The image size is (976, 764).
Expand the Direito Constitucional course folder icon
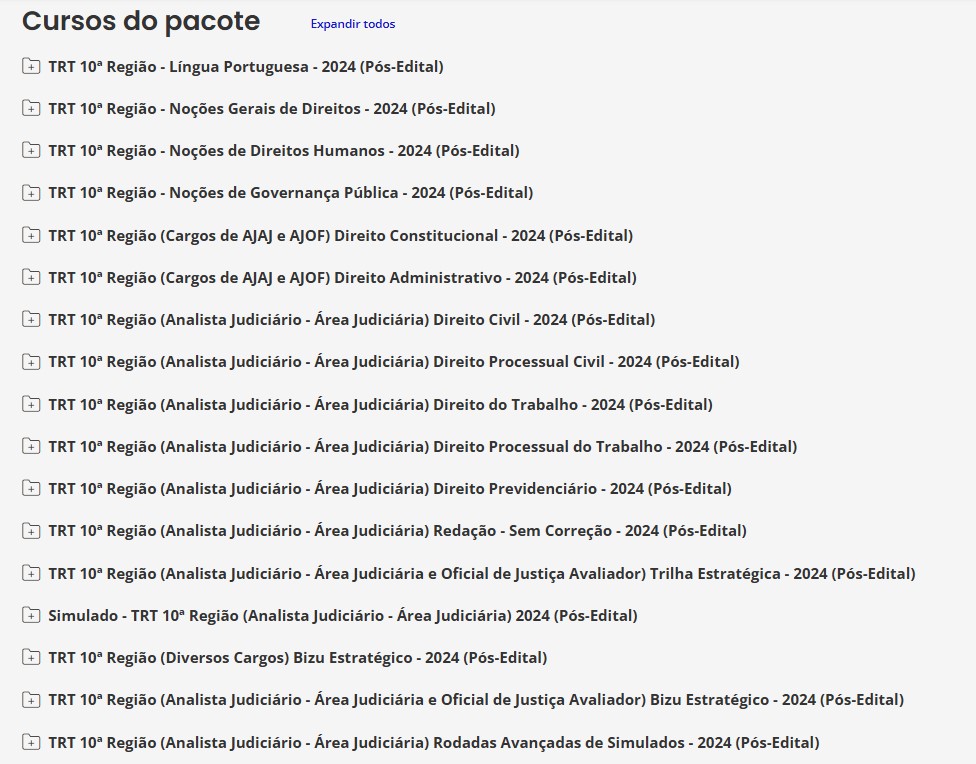click(30, 235)
